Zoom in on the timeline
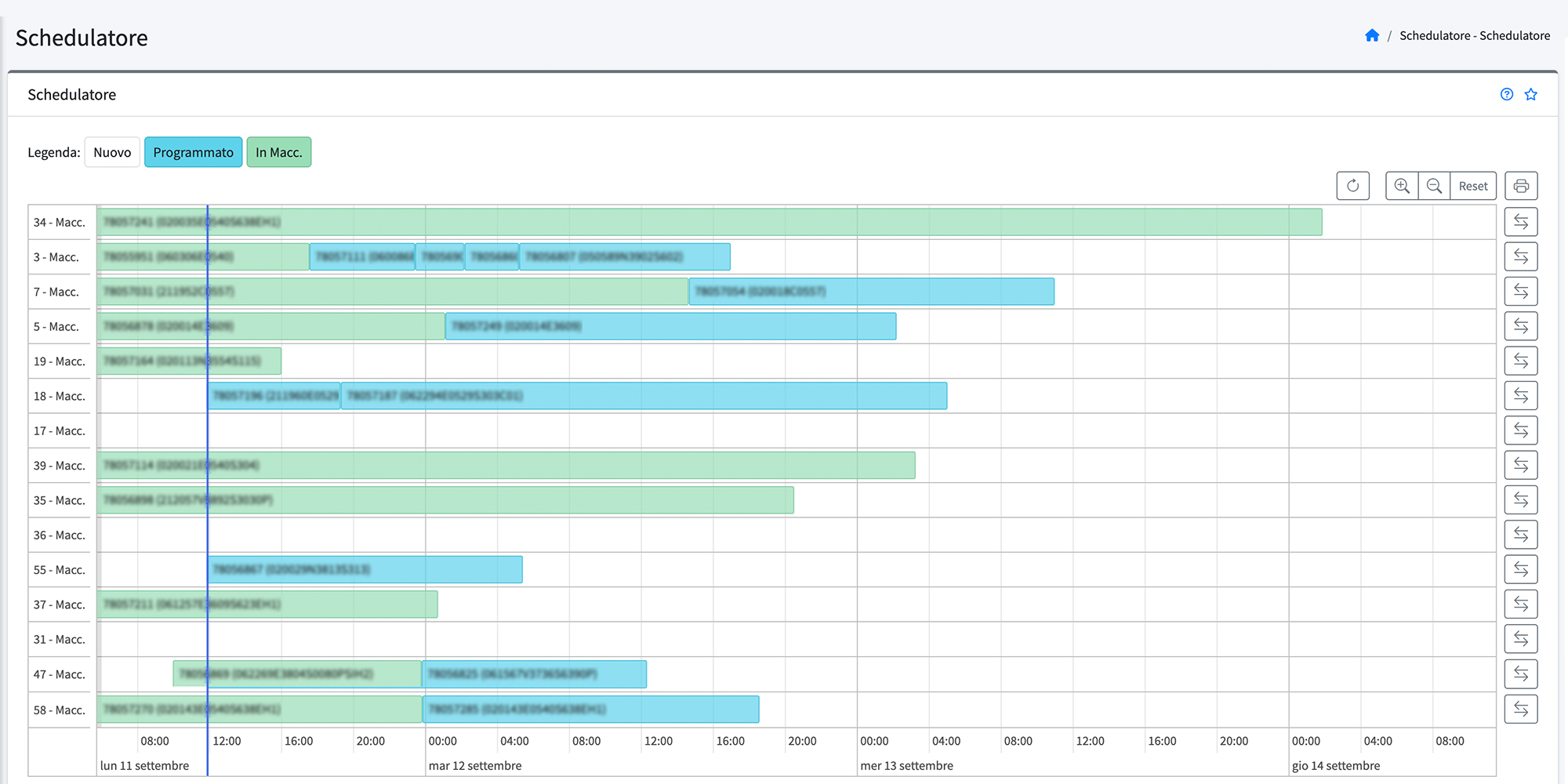This screenshot has width=1568, height=784. coord(1402,186)
